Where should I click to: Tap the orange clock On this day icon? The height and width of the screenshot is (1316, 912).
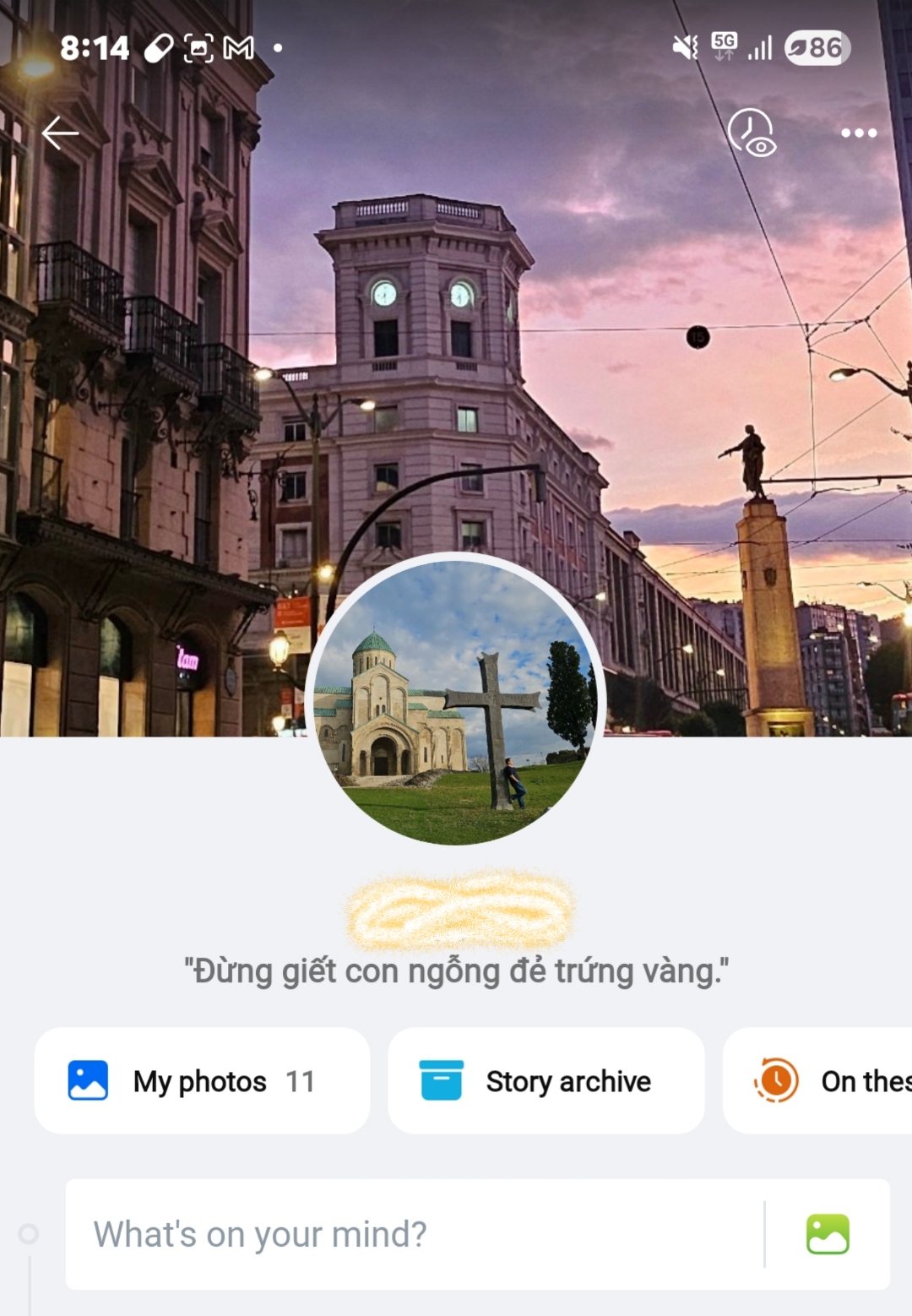coord(776,1080)
